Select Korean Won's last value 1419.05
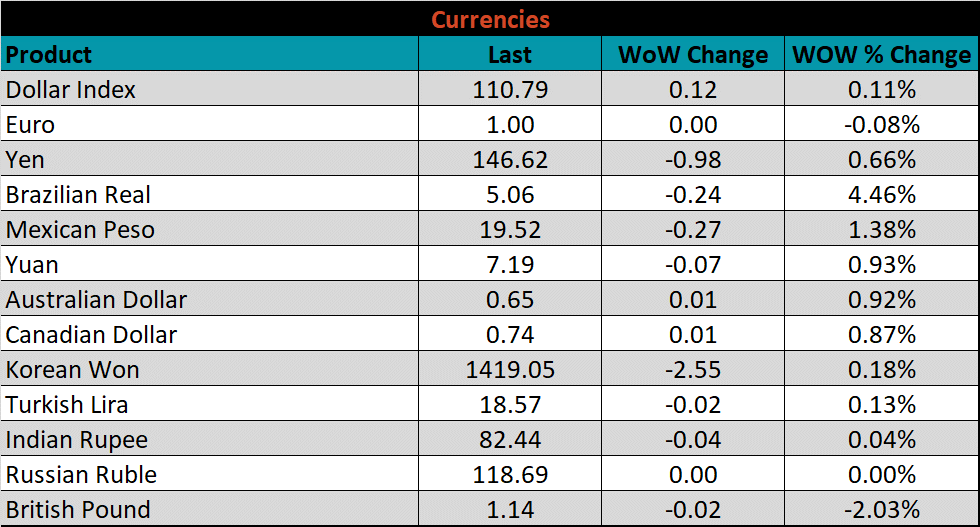The width and height of the screenshot is (980, 527). click(510, 370)
